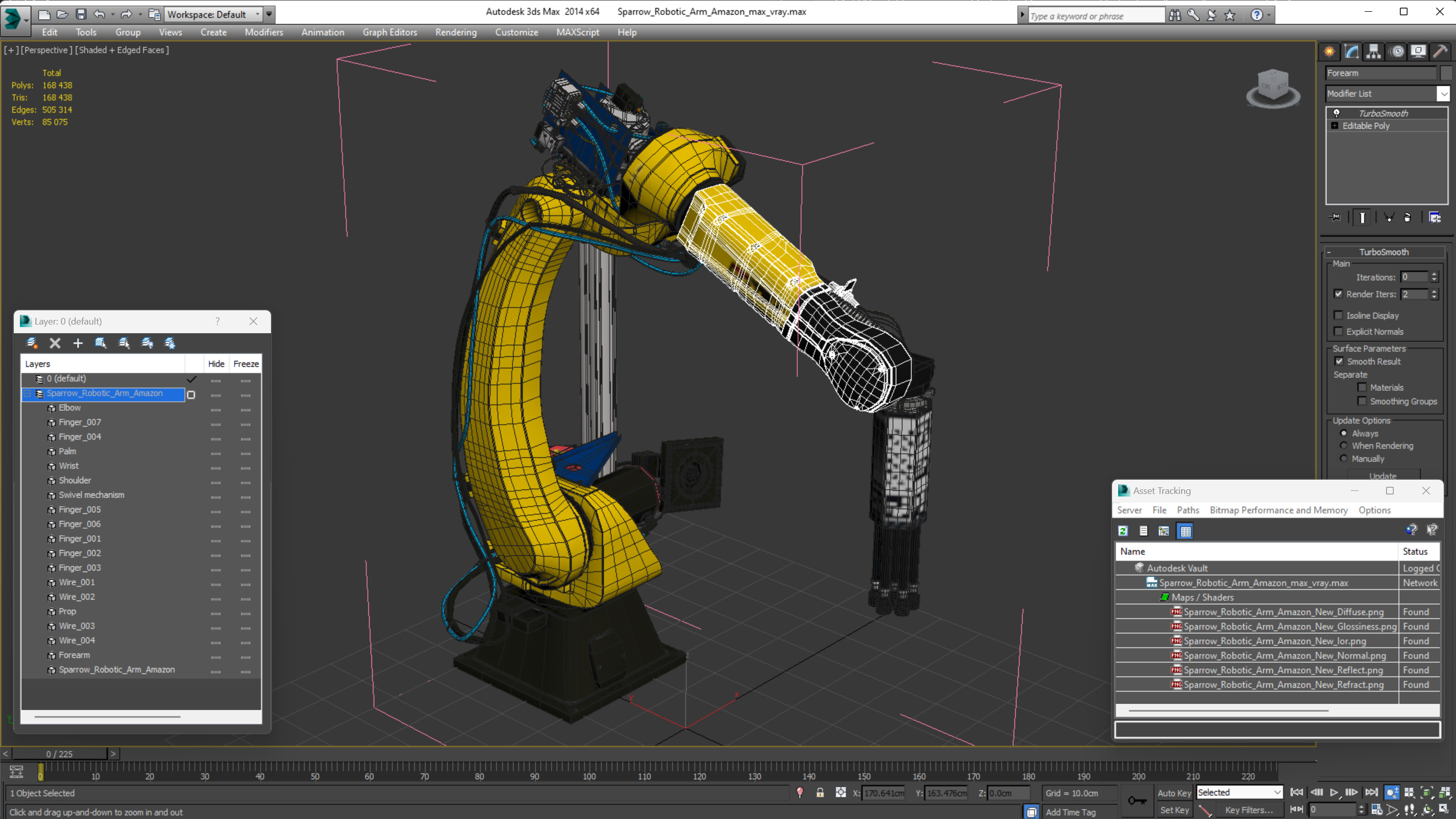The image size is (1456, 819).
Task: Click the Create New Layer icon
Action: 32,343
